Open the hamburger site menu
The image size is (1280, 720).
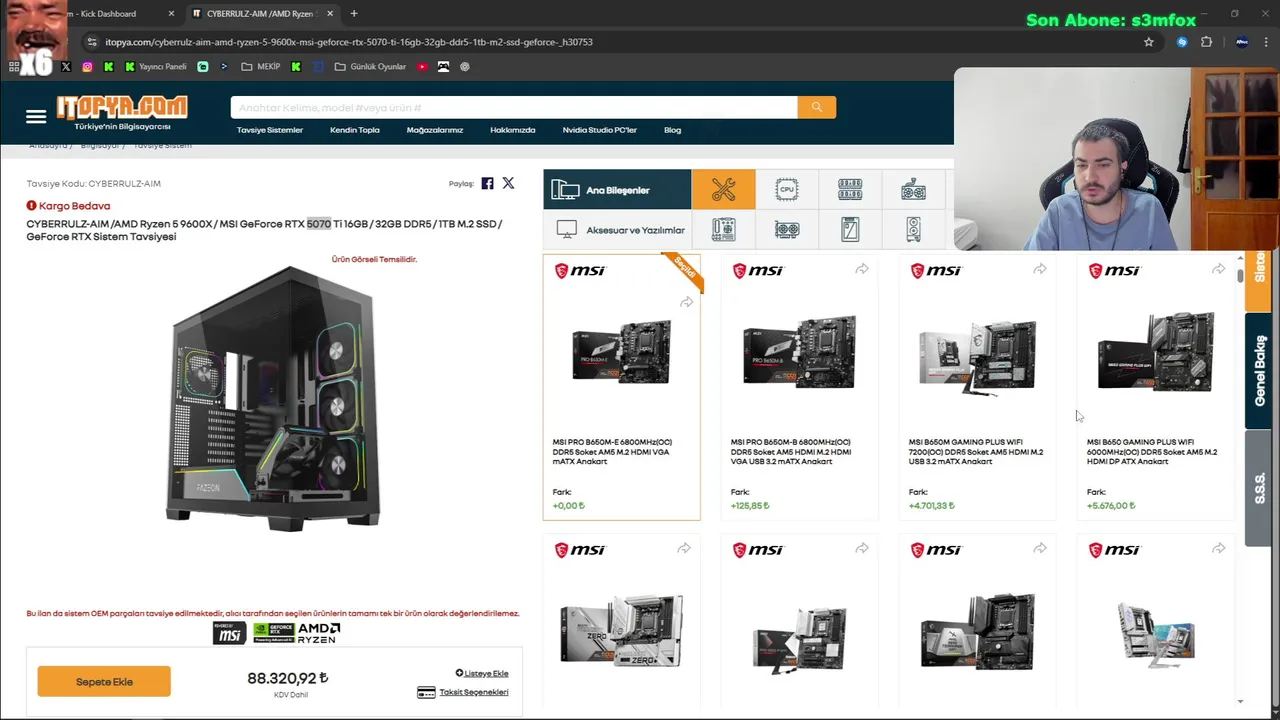pos(36,117)
